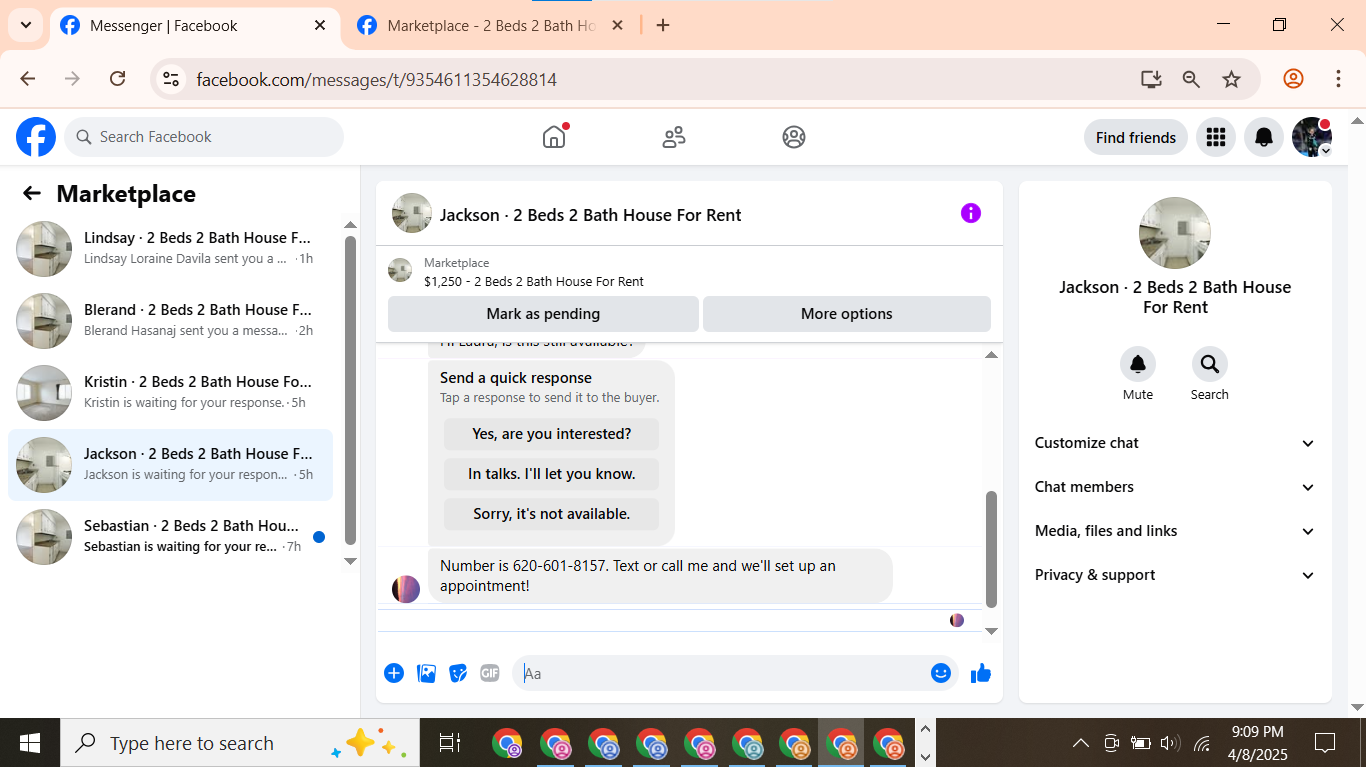
Task: Click the Windows taskbar search box
Action: coord(240,743)
